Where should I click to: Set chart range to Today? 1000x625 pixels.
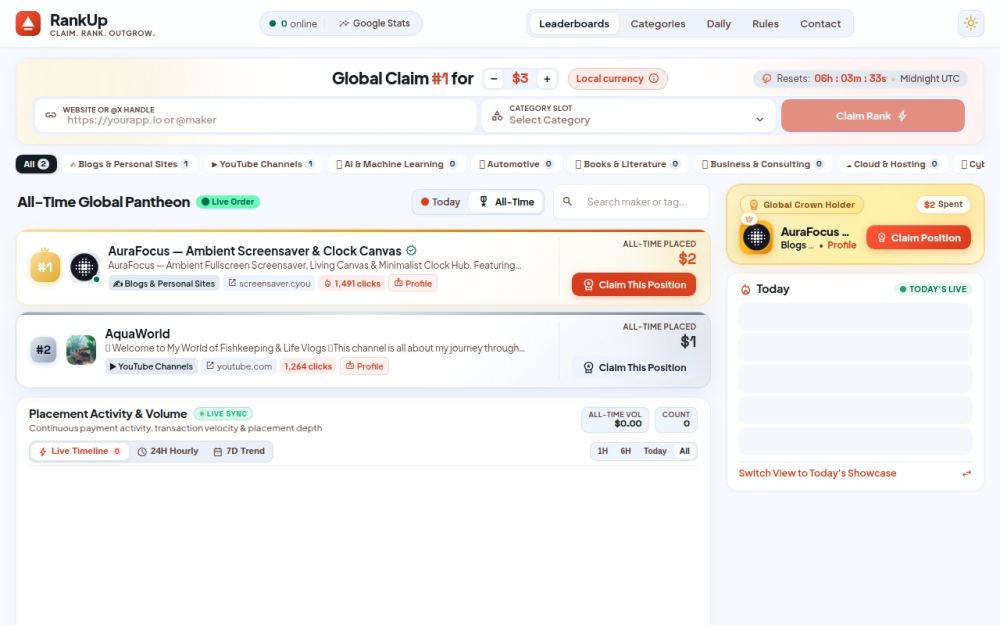pos(654,451)
